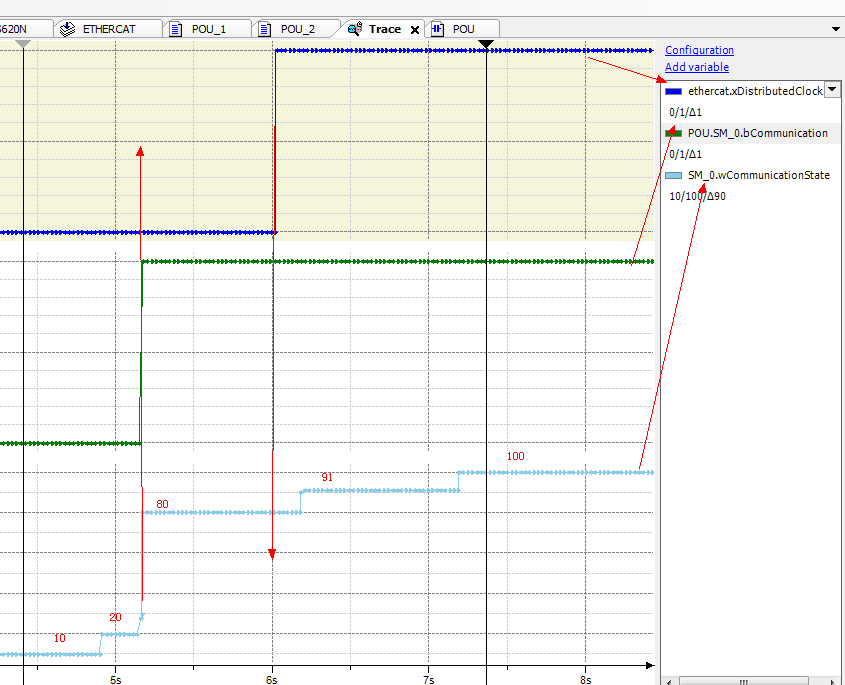Open the trace Configuration link
Viewport: 845px width, 685px height.
(699, 50)
